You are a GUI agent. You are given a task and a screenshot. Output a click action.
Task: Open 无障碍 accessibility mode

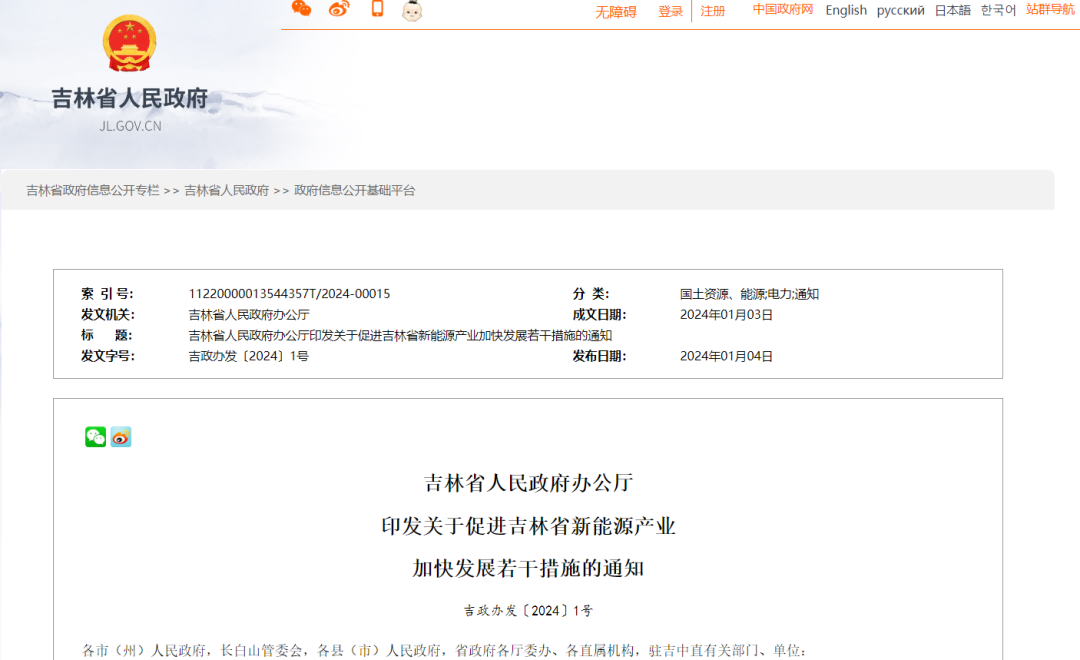(x=616, y=12)
